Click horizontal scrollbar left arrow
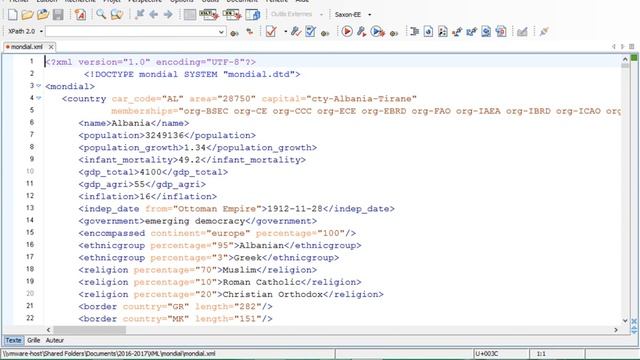 point(48,330)
